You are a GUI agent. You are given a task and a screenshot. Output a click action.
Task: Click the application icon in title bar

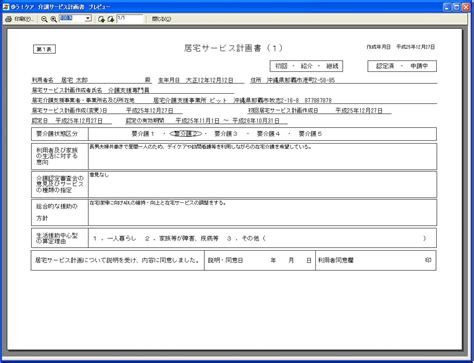click(x=6, y=7)
